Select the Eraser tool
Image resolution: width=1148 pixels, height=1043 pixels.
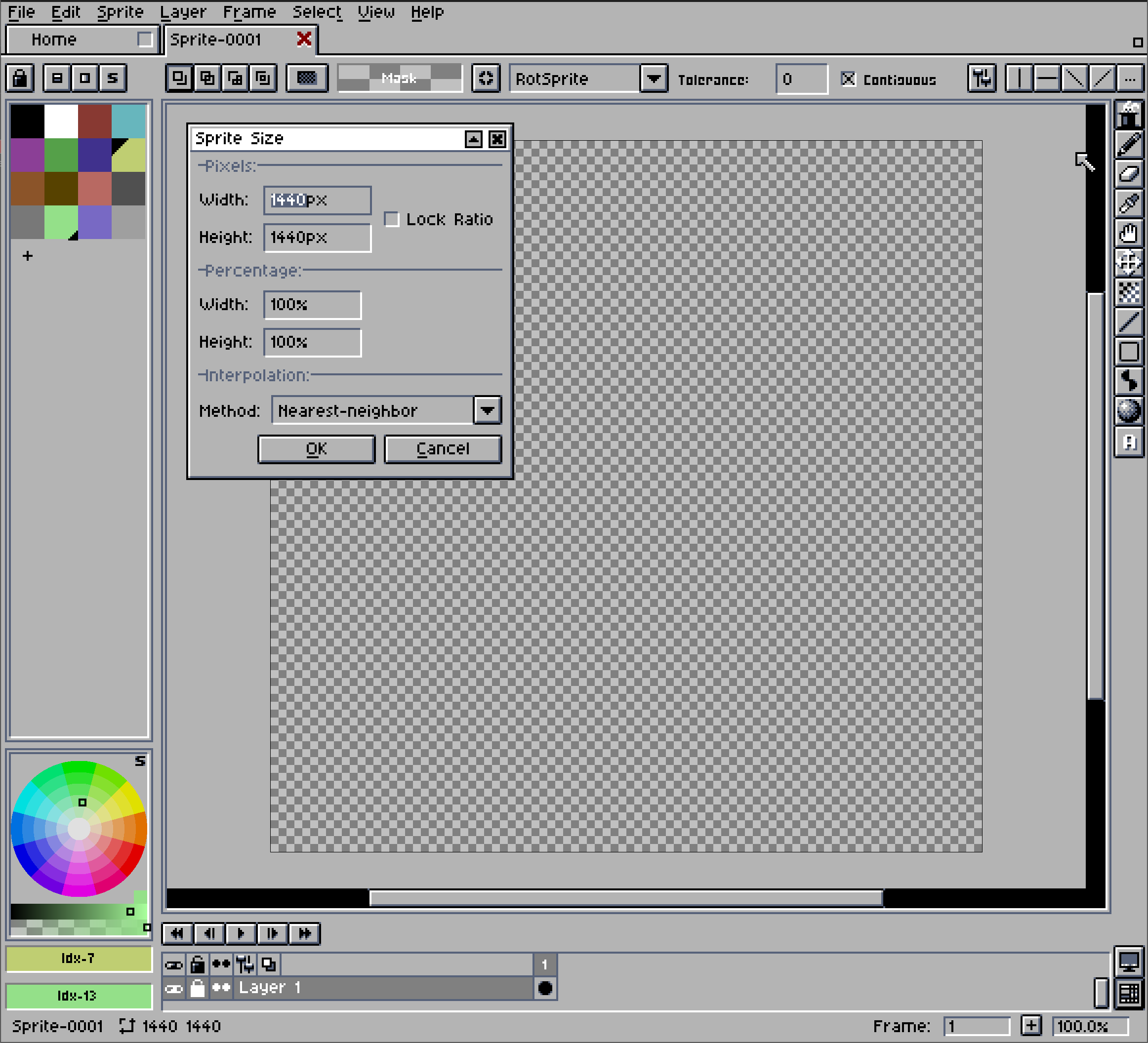[x=1129, y=174]
